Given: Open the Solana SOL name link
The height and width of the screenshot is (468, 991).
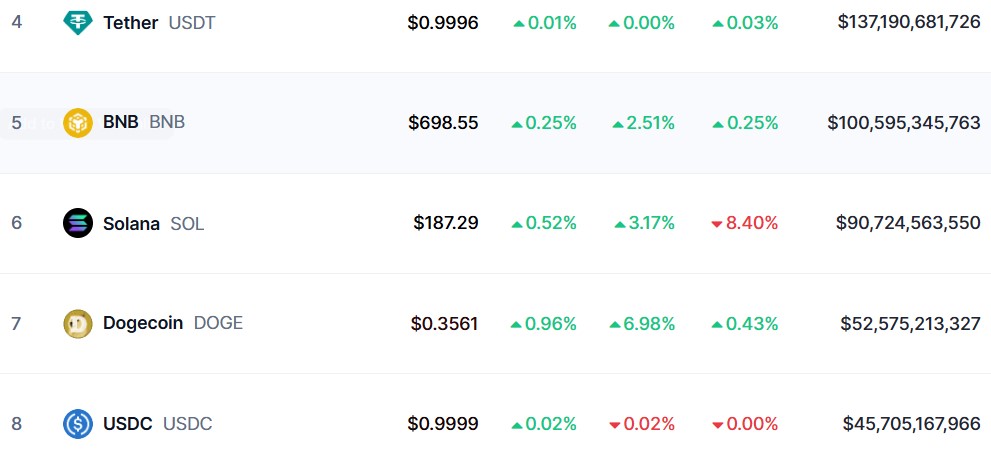Looking at the screenshot, I should pyautogui.click(x=131, y=223).
